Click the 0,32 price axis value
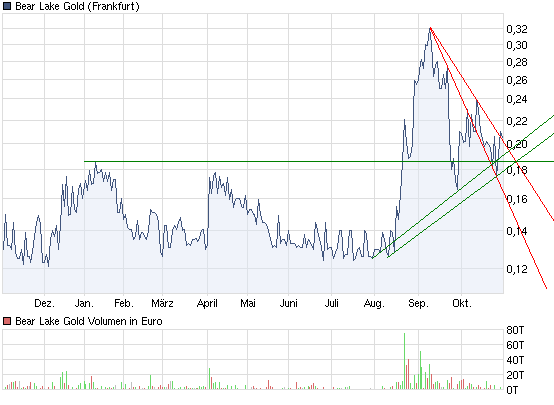 point(517,29)
